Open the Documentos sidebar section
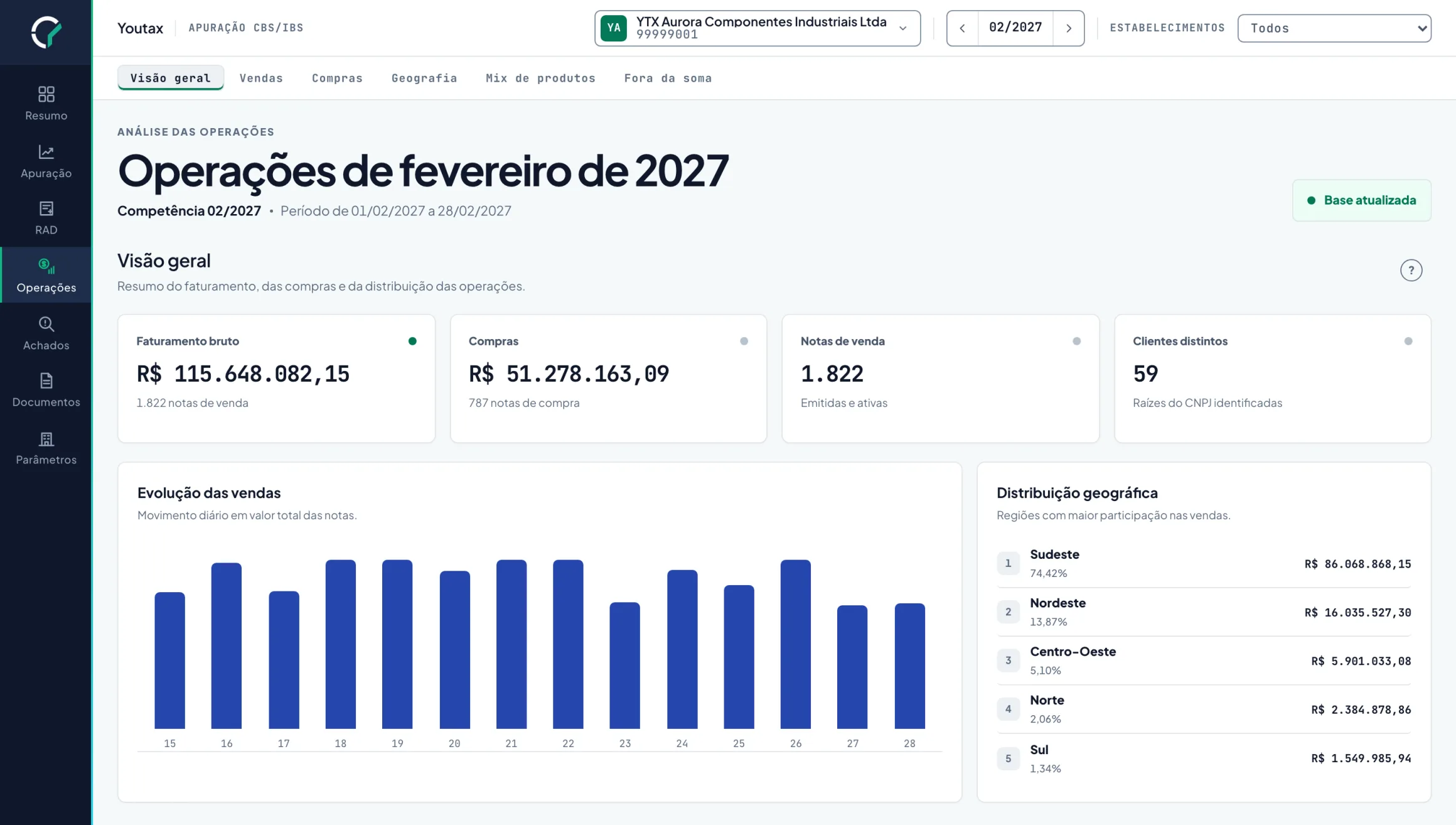This screenshot has height=825, width=1456. tap(46, 390)
